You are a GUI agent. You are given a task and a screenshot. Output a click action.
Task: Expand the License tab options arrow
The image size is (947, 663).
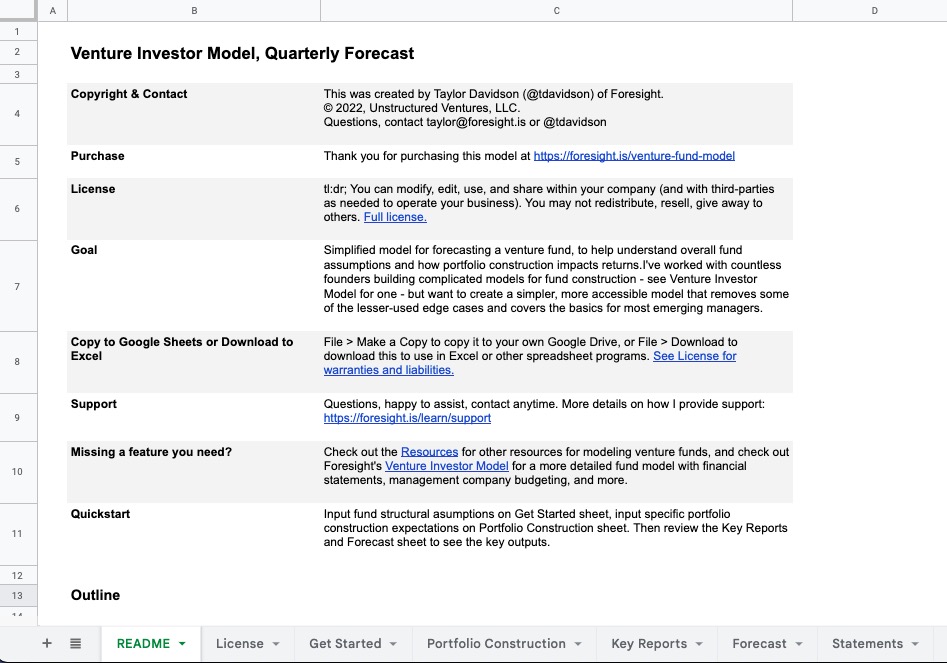pyautogui.click(x=275, y=644)
